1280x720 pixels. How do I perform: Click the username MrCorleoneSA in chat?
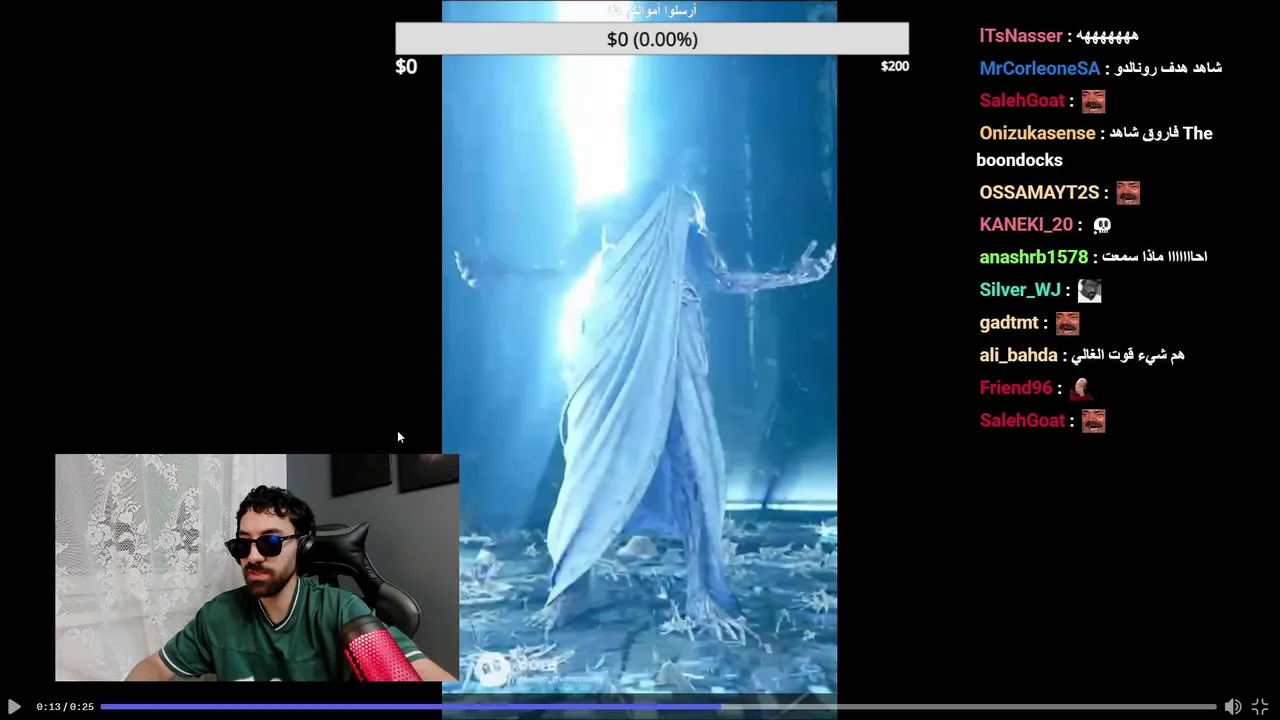pos(1039,69)
